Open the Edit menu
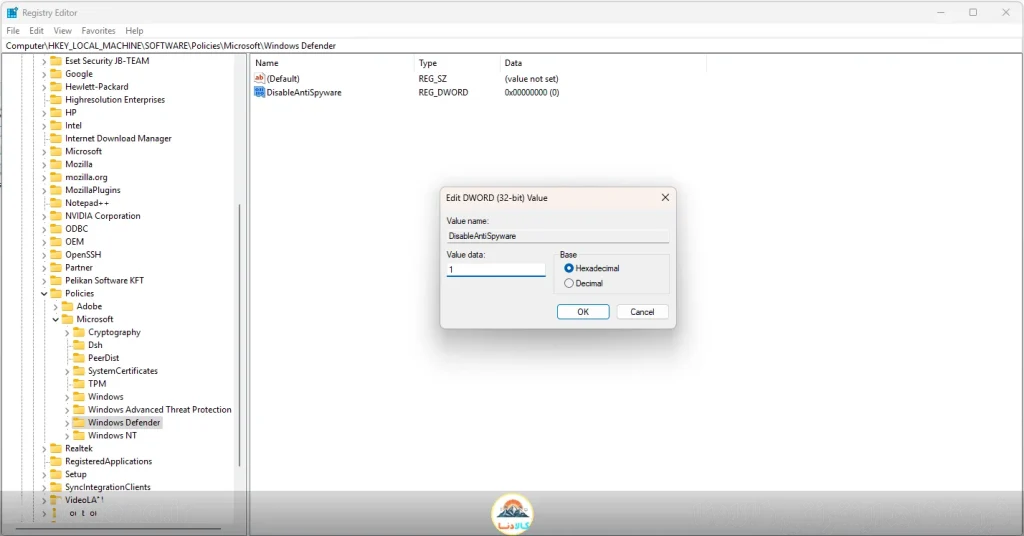This screenshot has width=1024, height=536. click(37, 31)
